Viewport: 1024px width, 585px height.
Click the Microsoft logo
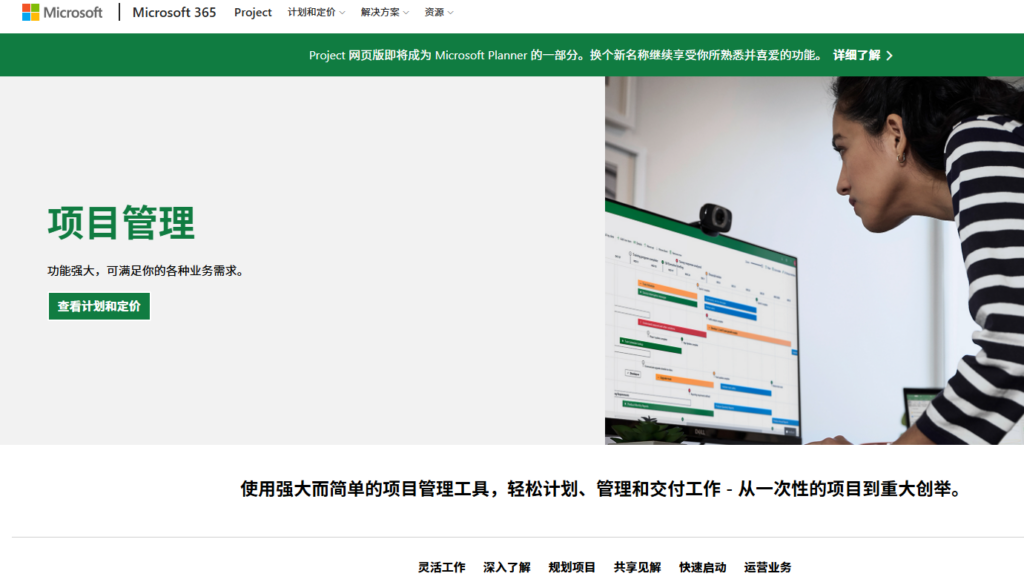click(x=62, y=12)
